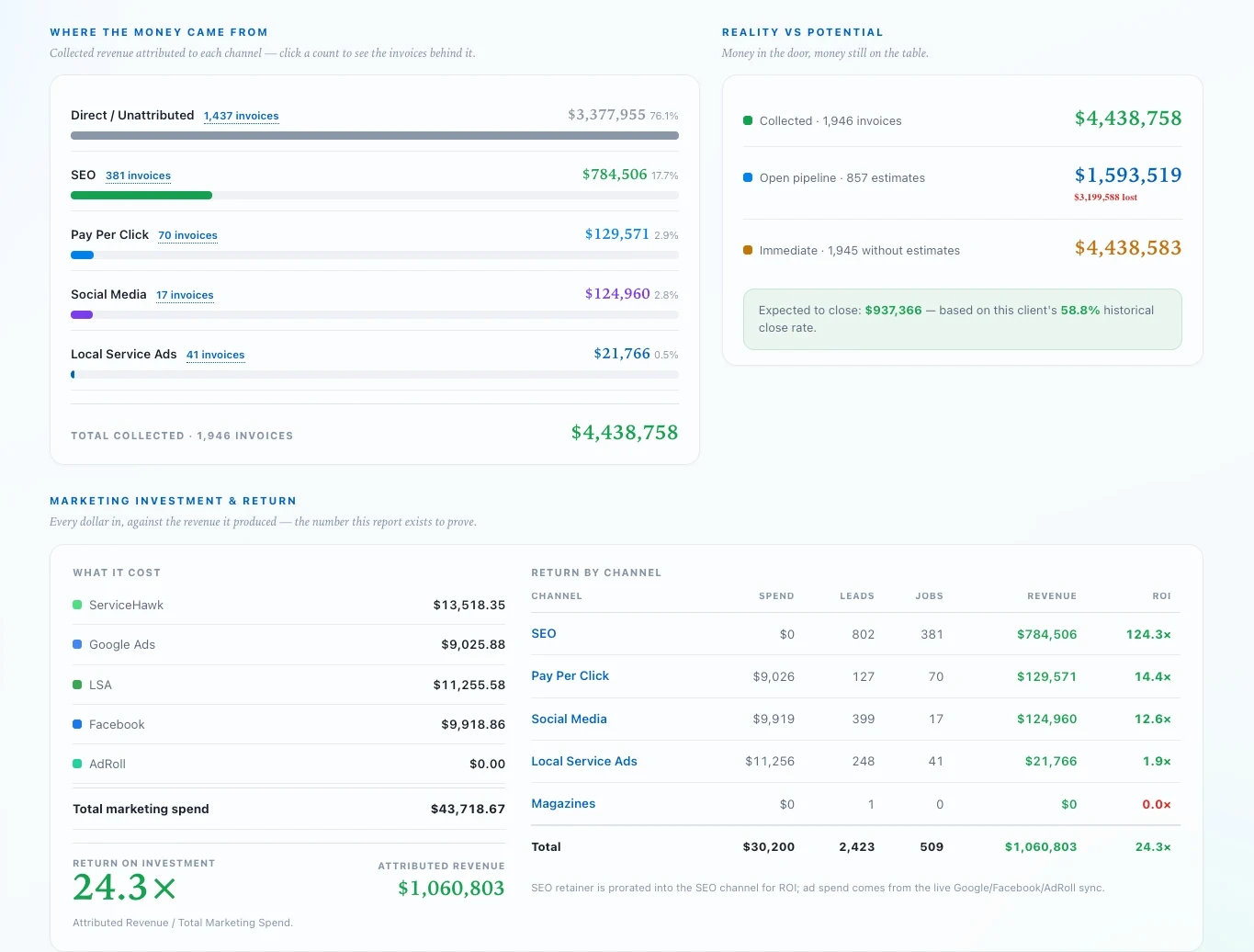Click the SEO leads count 802
The height and width of the screenshot is (952, 1254).
[x=863, y=634]
